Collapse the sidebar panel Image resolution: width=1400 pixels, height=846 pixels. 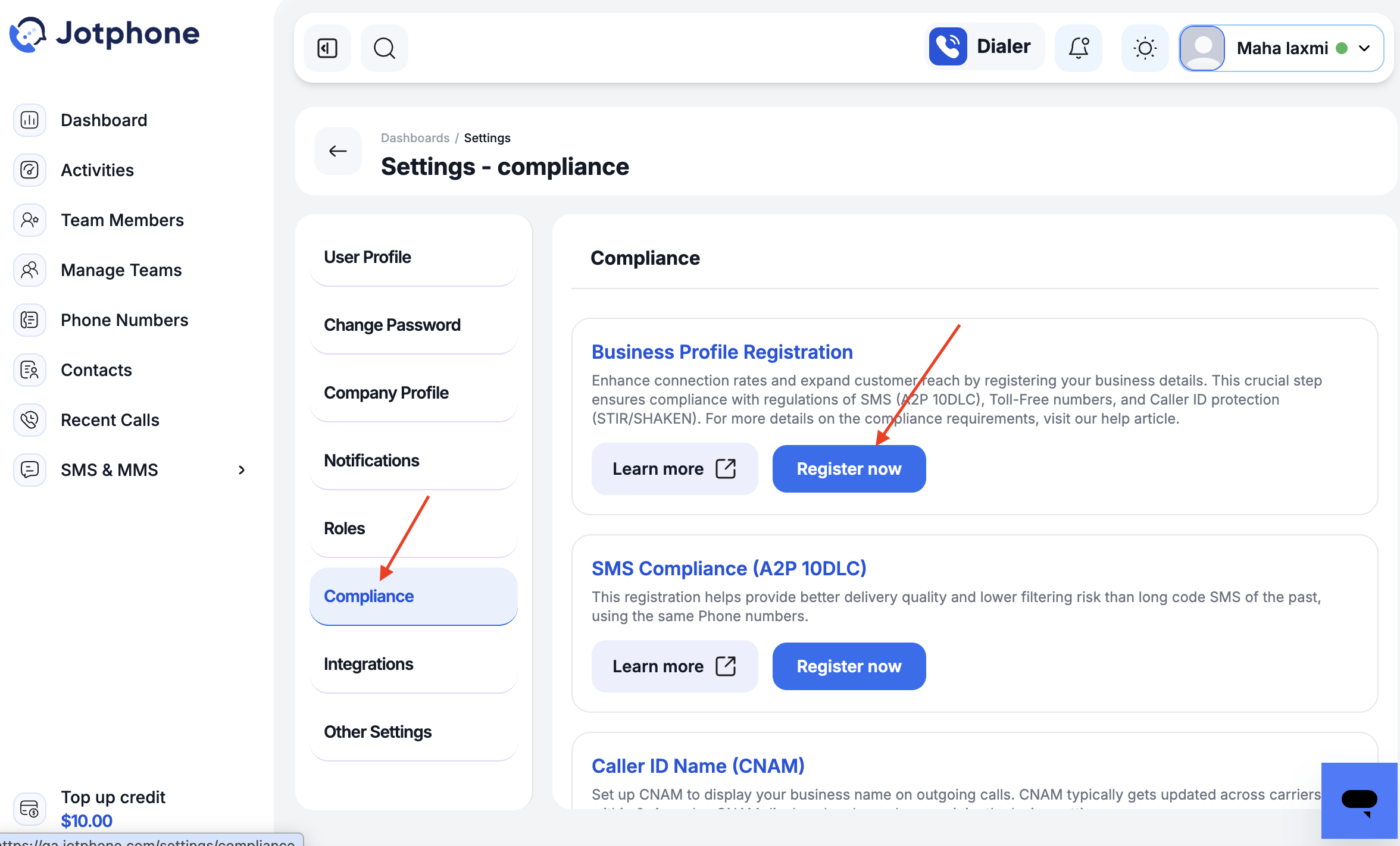coord(327,48)
